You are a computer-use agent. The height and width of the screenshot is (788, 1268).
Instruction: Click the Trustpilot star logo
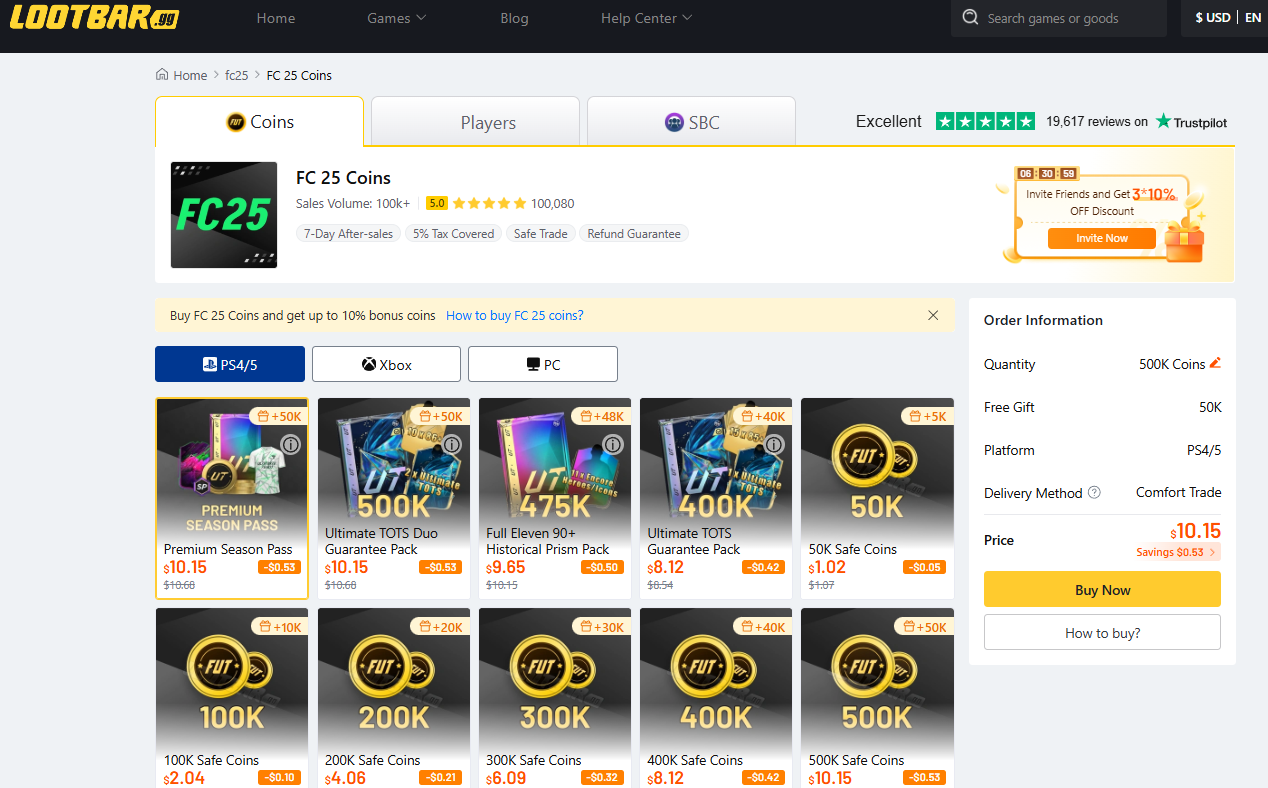pyautogui.click(x=1163, y=121)
